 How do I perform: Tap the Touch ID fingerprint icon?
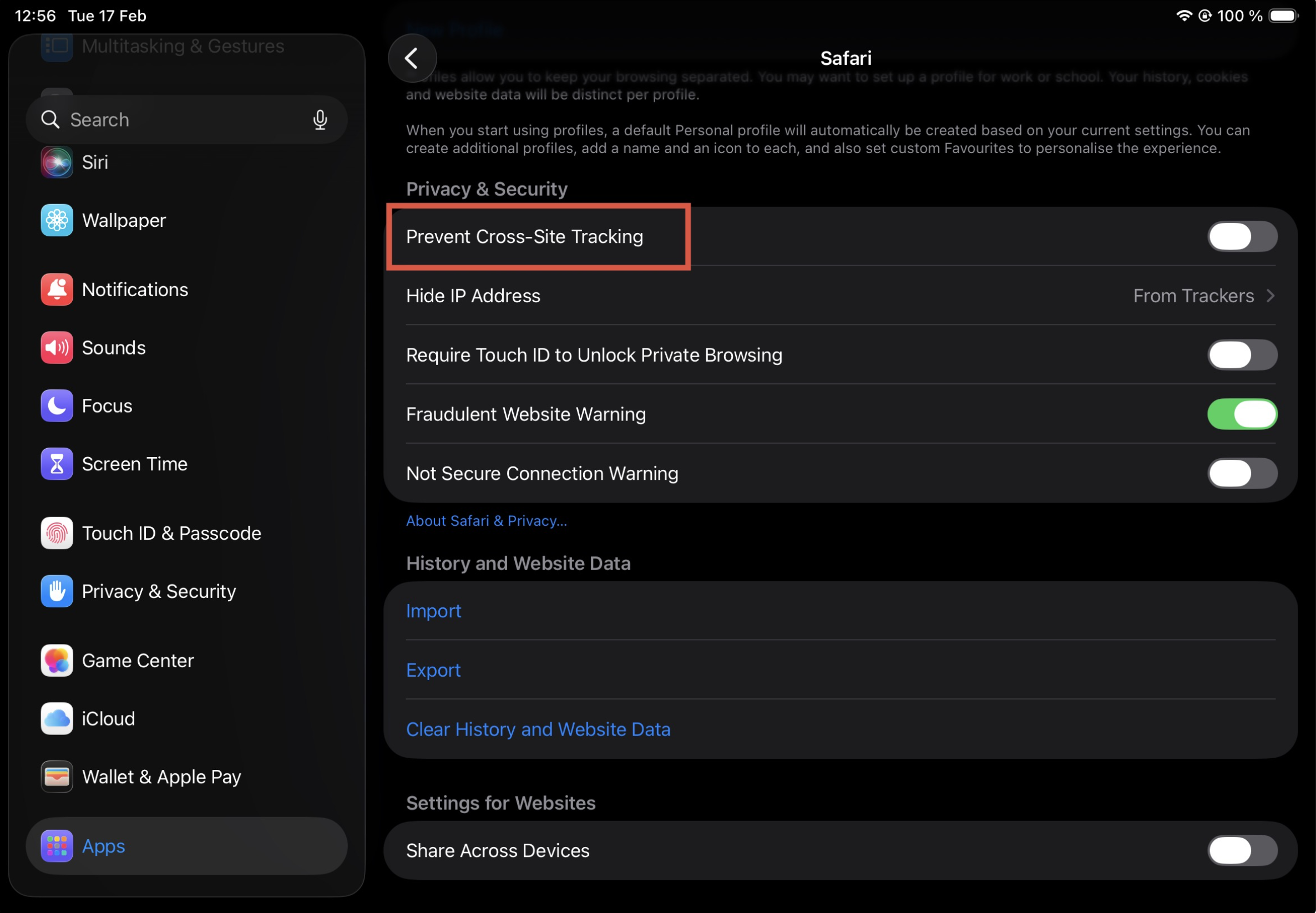pyautogui.click(x=57, y=533)
